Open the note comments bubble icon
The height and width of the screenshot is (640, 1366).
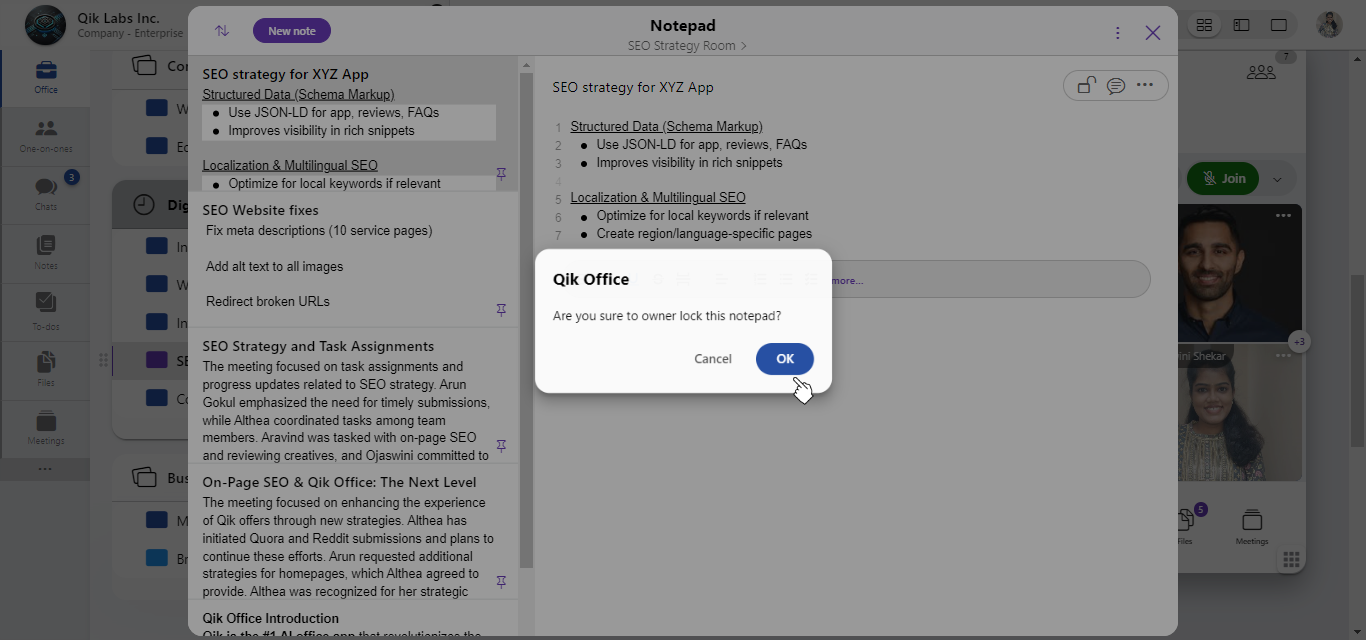click(1116, 86)
